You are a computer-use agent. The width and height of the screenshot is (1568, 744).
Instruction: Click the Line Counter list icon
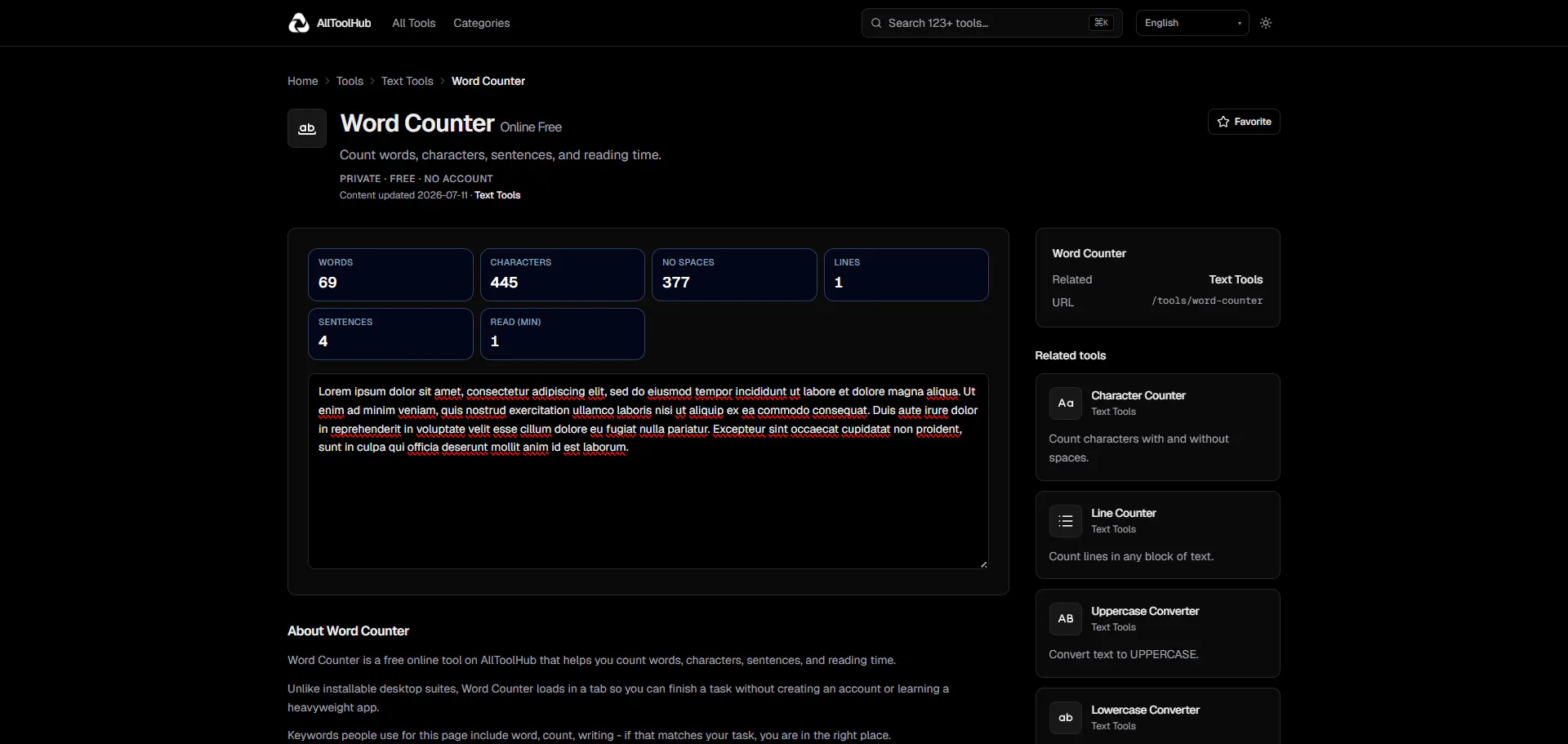(x=1066, y=521)
